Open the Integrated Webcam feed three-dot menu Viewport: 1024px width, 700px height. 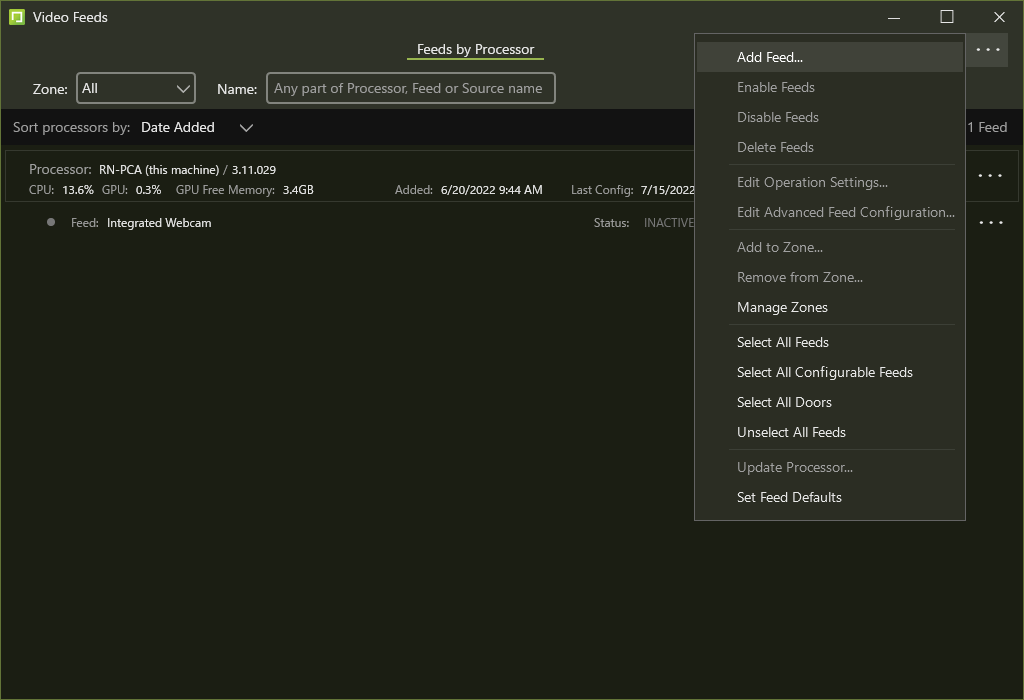coord(990,223)
